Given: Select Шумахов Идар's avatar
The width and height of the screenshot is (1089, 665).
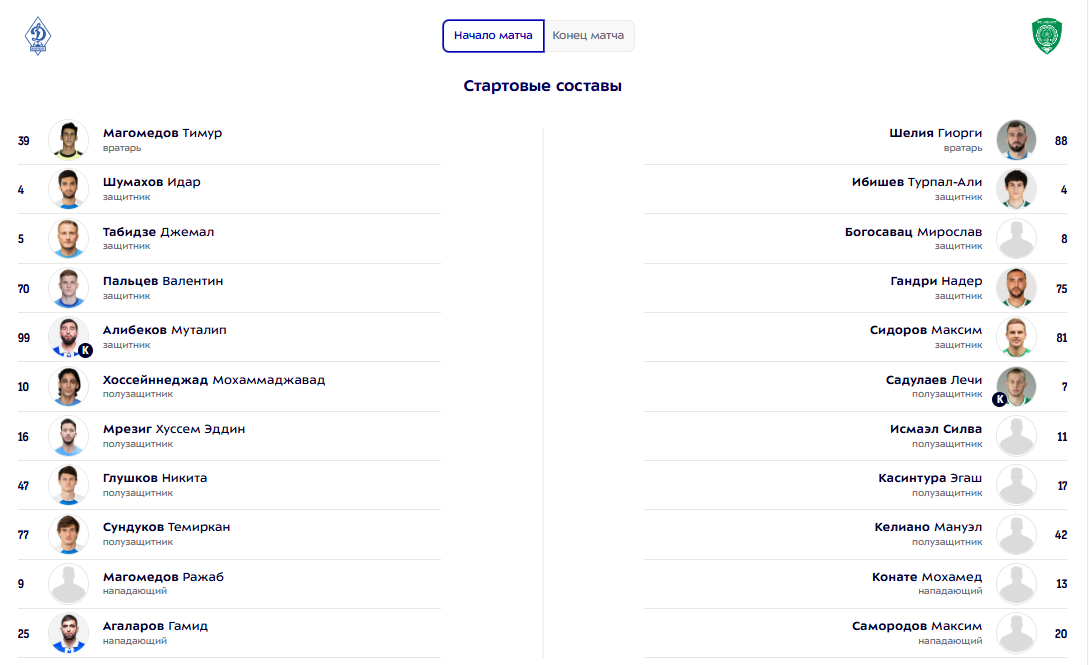Looking at the screenshot, I should pos(69,189).
